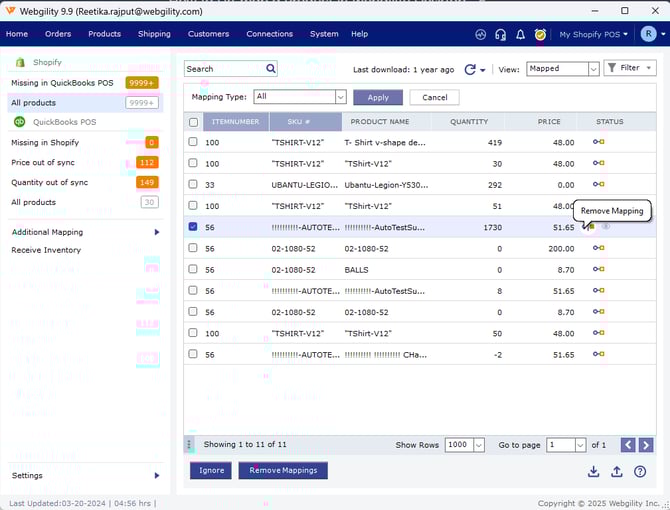
Task: Click the download icon at bottom right
Action: point(593,471)
